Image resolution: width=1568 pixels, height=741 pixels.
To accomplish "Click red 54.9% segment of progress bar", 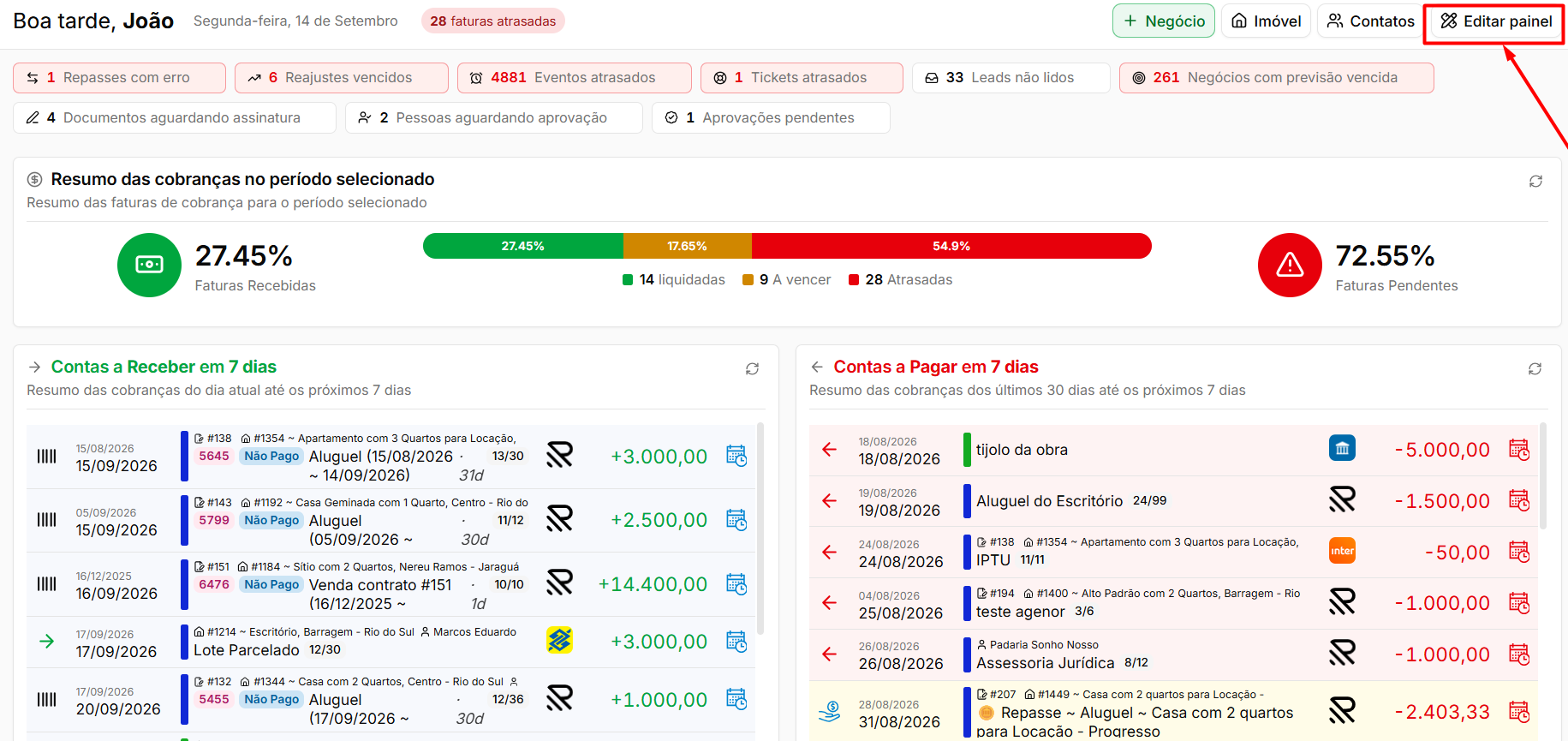I will [x=951, y=246].
